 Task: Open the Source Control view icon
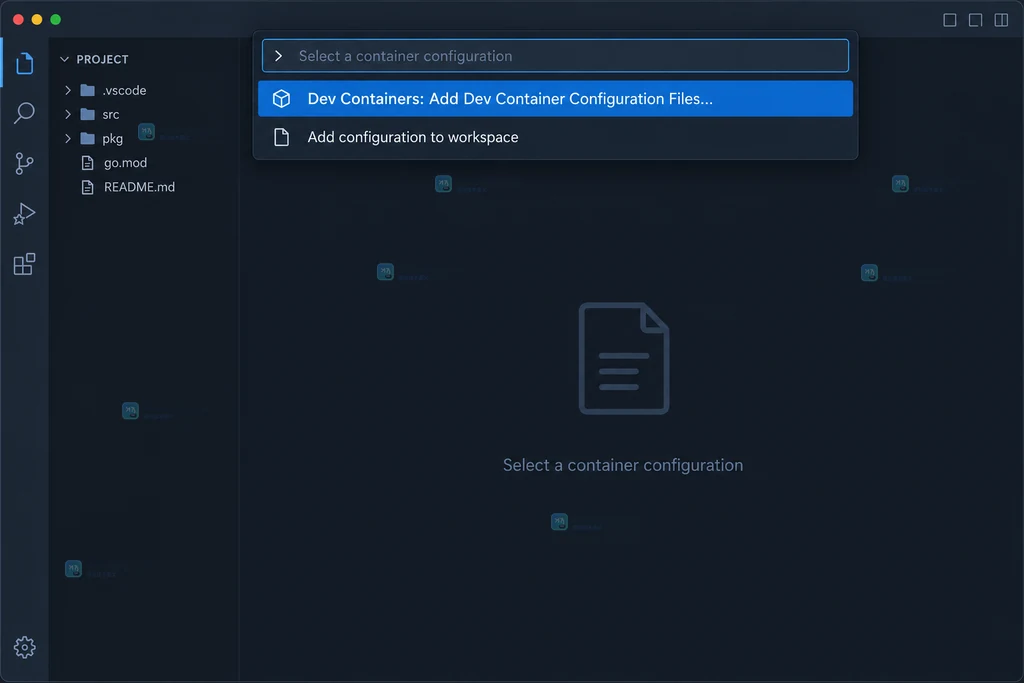coord(24,163)
